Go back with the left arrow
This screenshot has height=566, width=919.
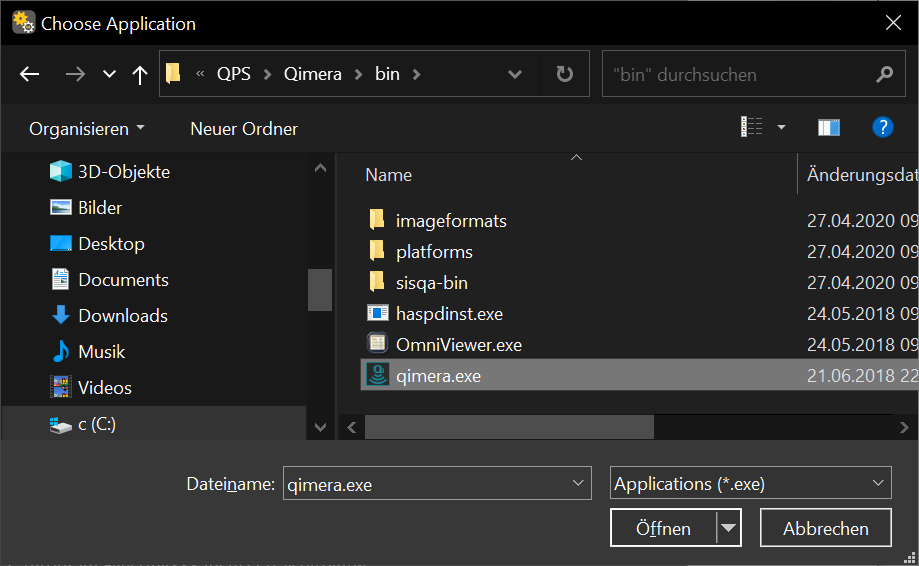coord(29,74)
